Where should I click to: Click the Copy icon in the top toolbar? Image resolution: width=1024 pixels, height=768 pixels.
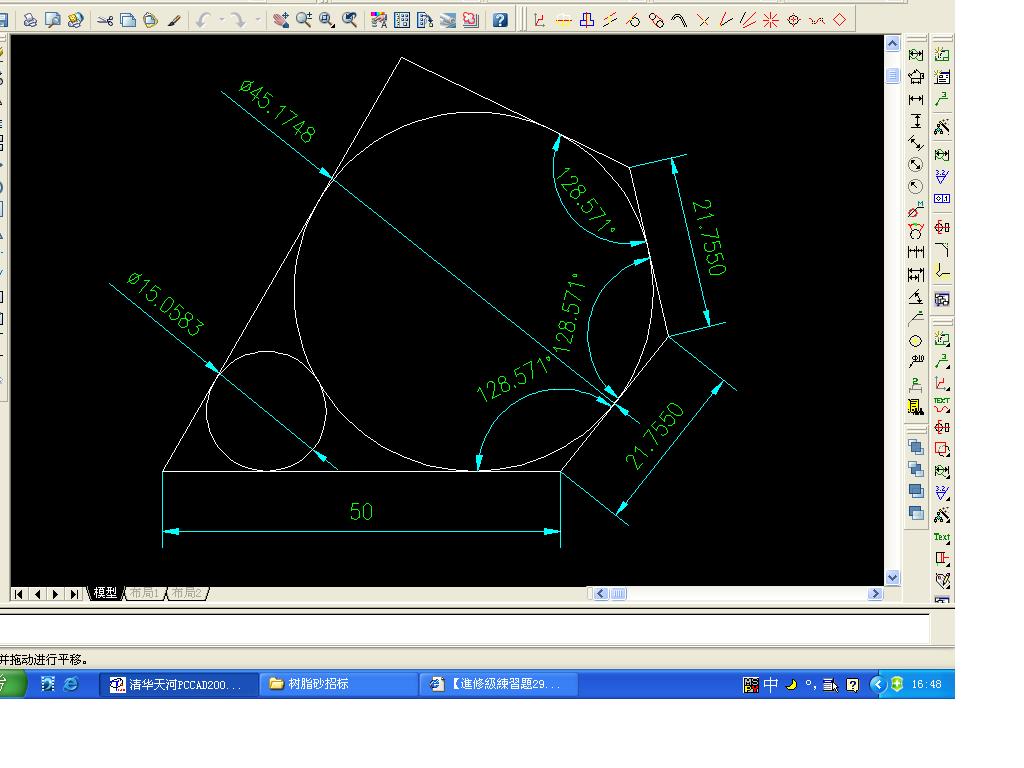(128, 20)
